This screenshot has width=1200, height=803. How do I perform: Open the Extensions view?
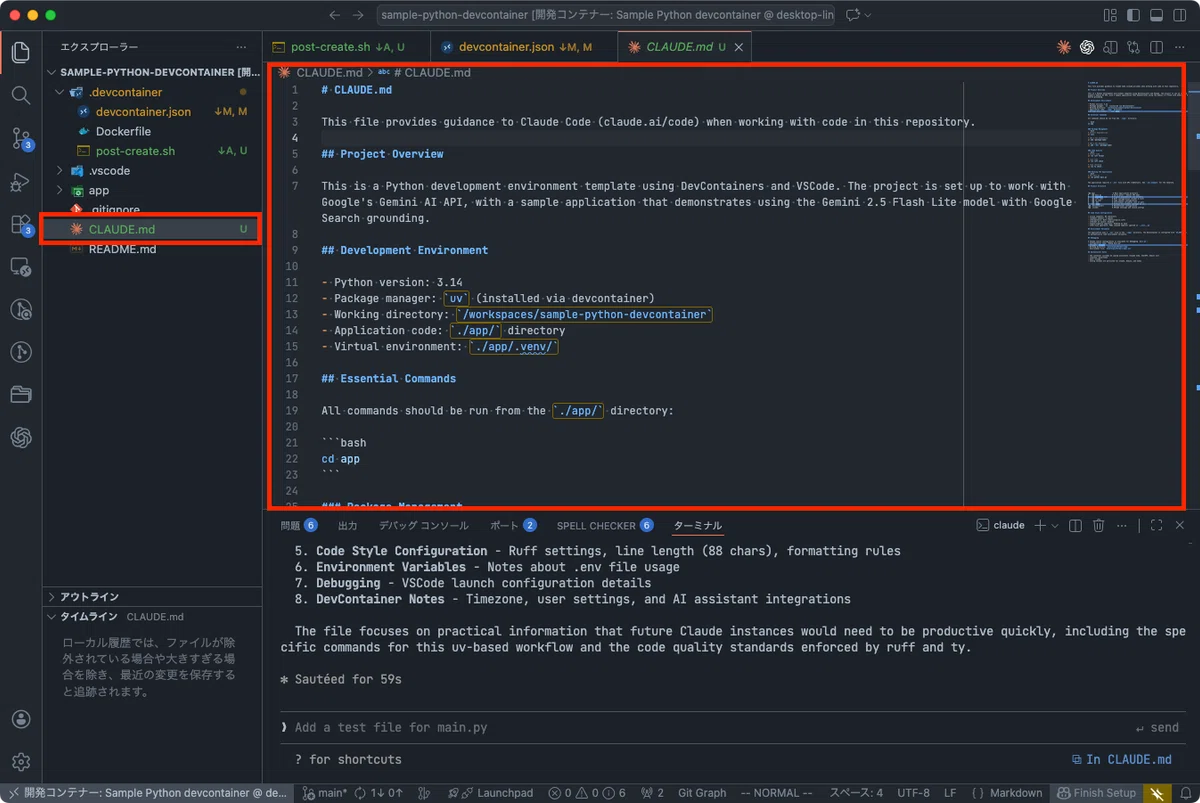(21, 225)
